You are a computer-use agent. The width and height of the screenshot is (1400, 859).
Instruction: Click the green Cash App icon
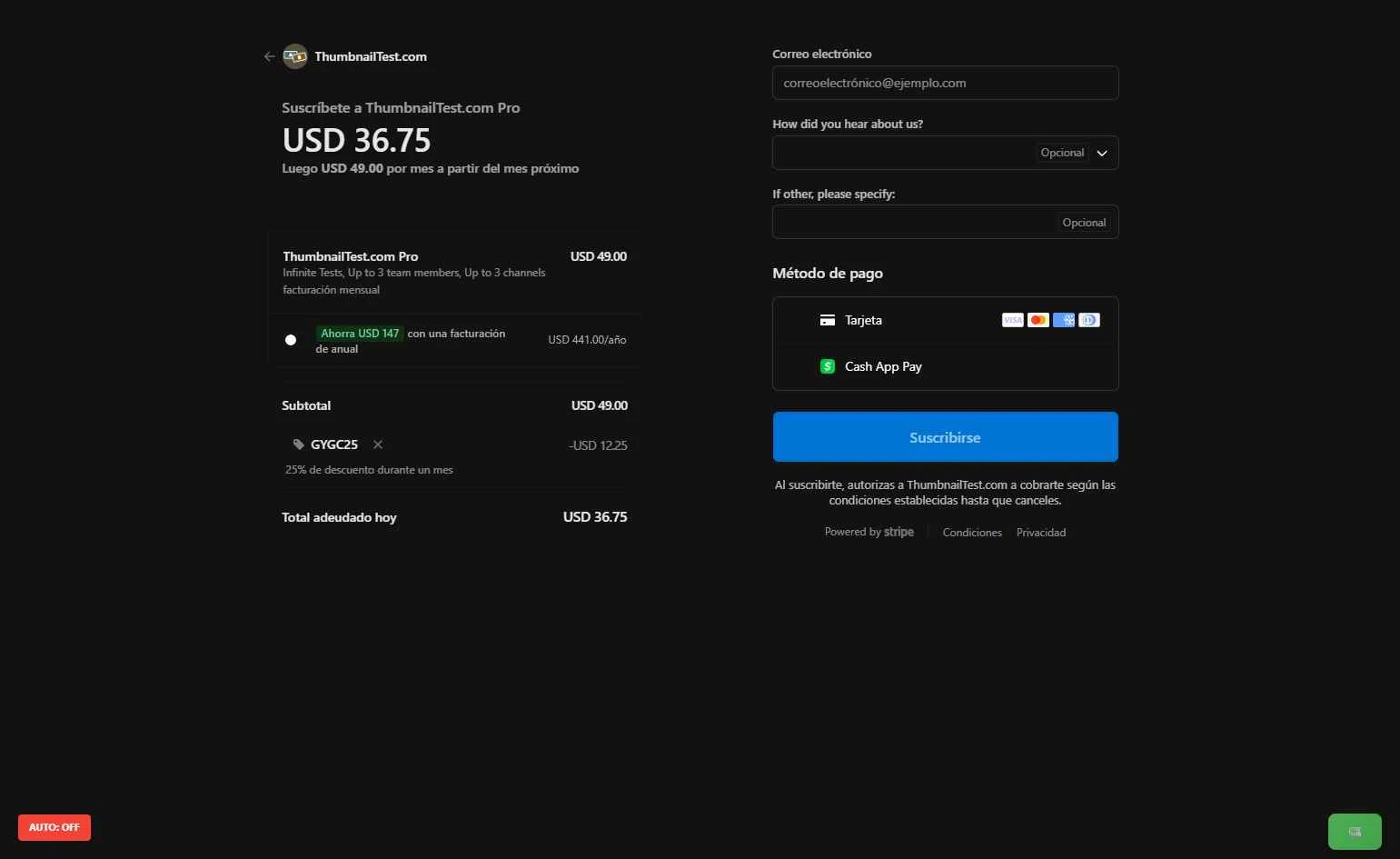(828, 366)
